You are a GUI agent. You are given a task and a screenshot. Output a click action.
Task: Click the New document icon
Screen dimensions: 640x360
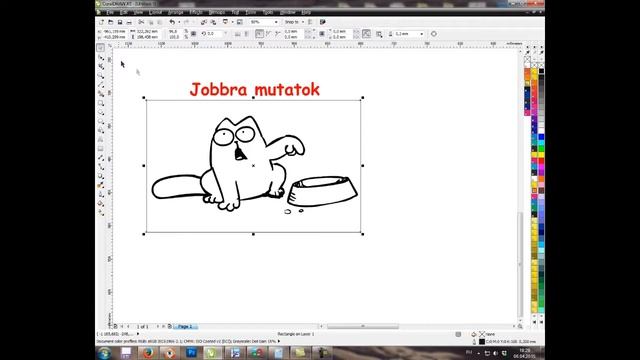point(102,22)
